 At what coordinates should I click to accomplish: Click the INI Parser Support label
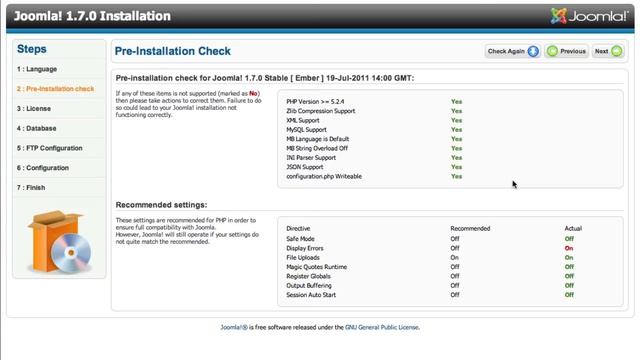click(311, 158)
